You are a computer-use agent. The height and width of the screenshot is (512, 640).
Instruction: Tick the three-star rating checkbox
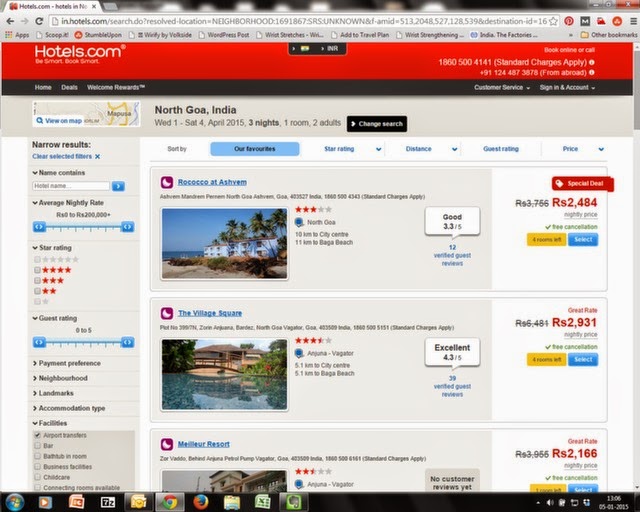pyautogui.click(x=37, y=280)
